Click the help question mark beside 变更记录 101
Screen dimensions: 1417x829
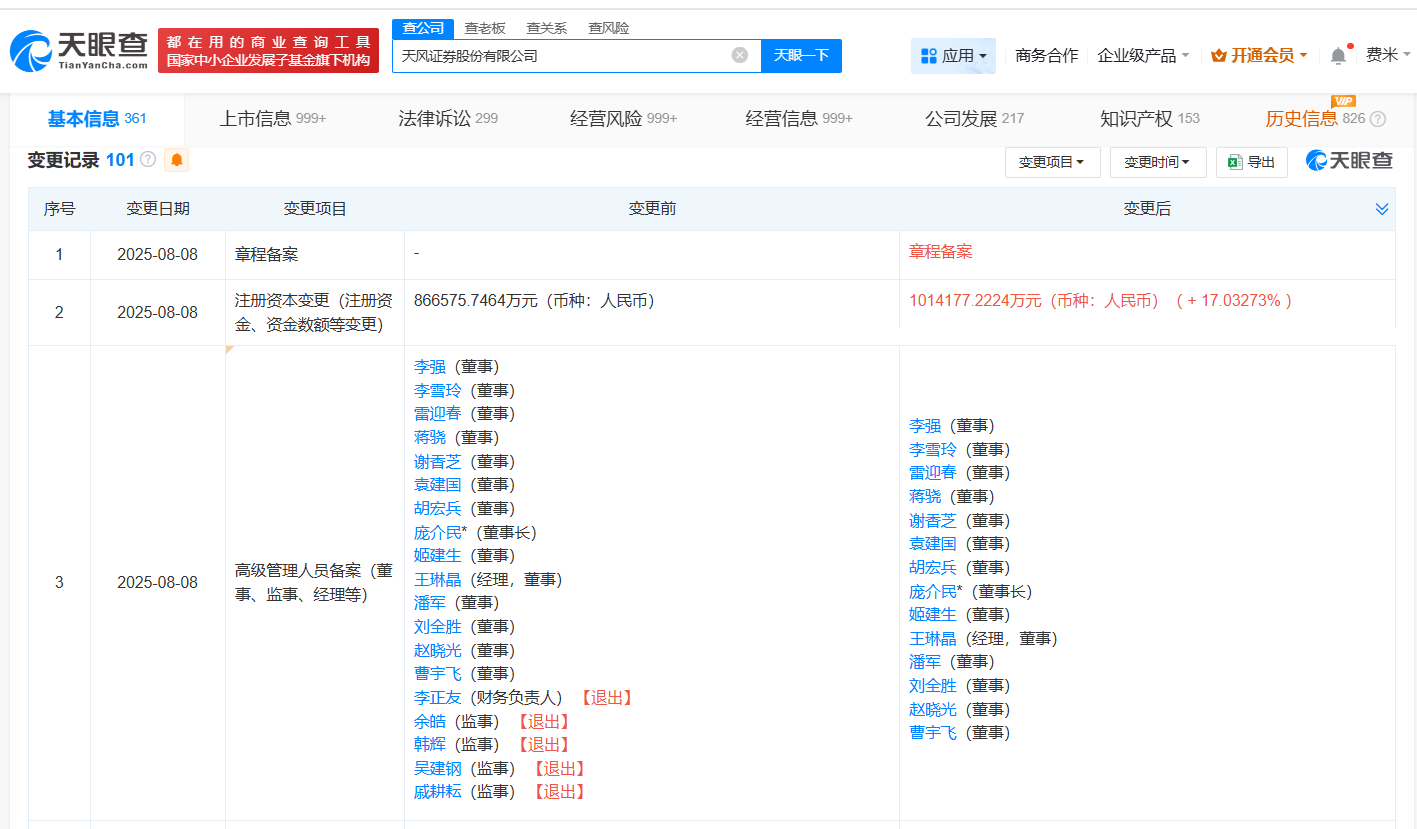(x=148, y=160)
